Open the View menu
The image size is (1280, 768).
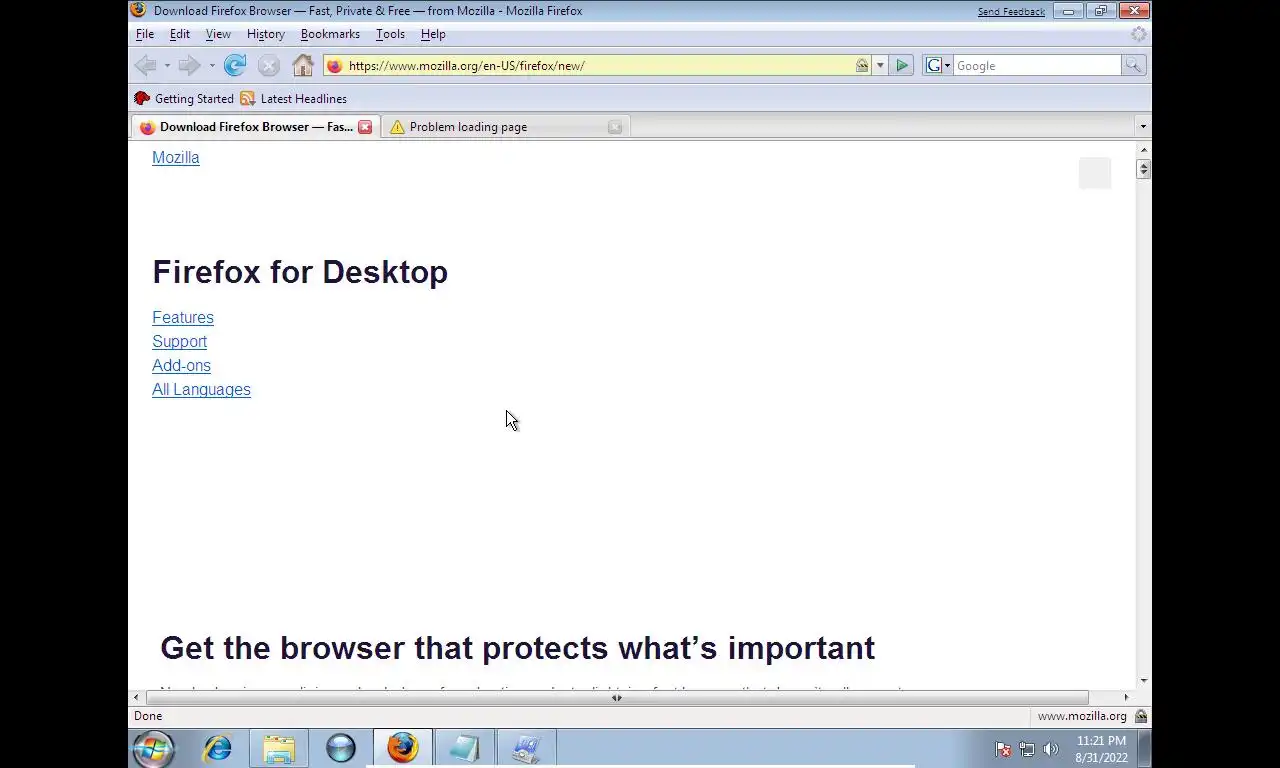click(218, 34)
